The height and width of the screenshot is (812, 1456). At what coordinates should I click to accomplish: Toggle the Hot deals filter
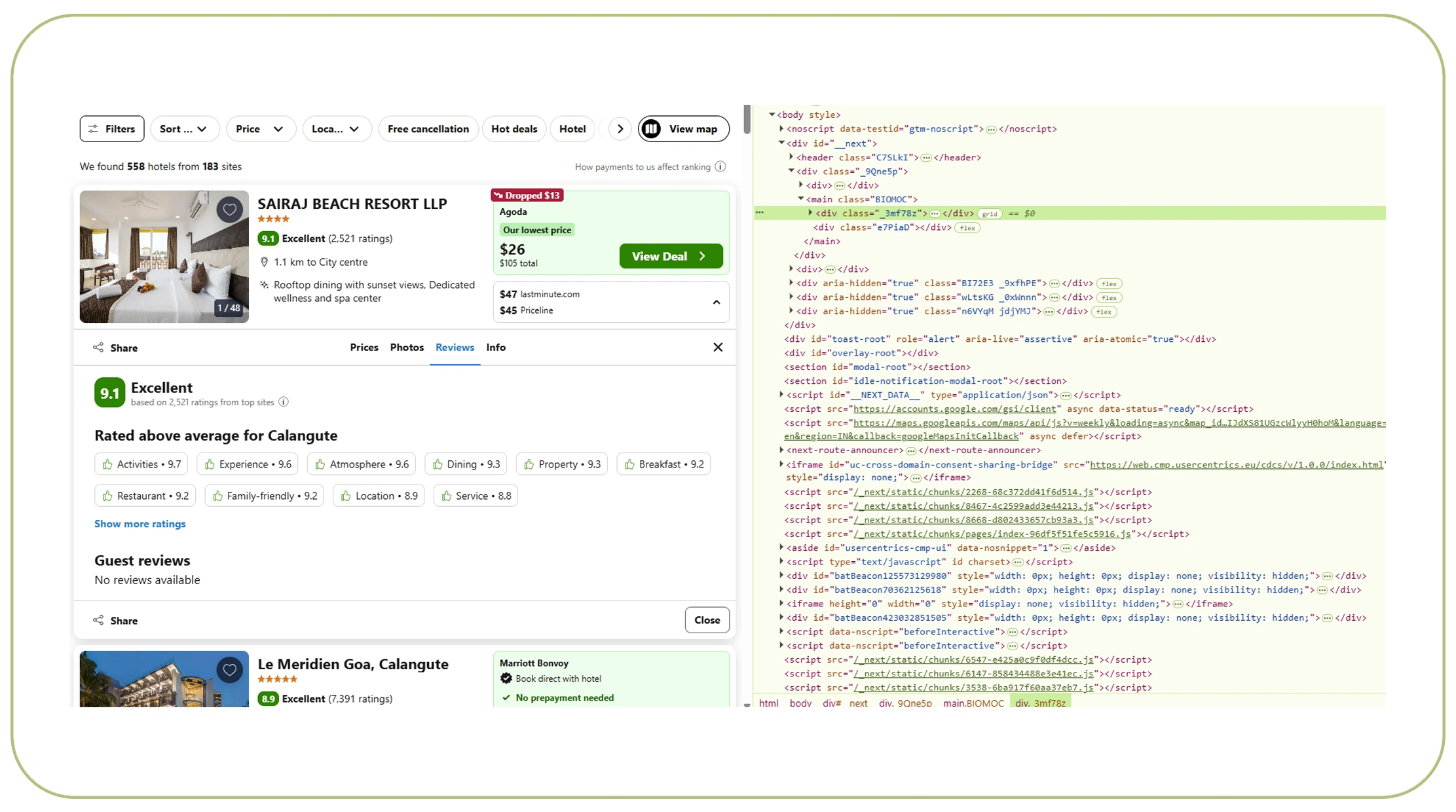(514, 129)
